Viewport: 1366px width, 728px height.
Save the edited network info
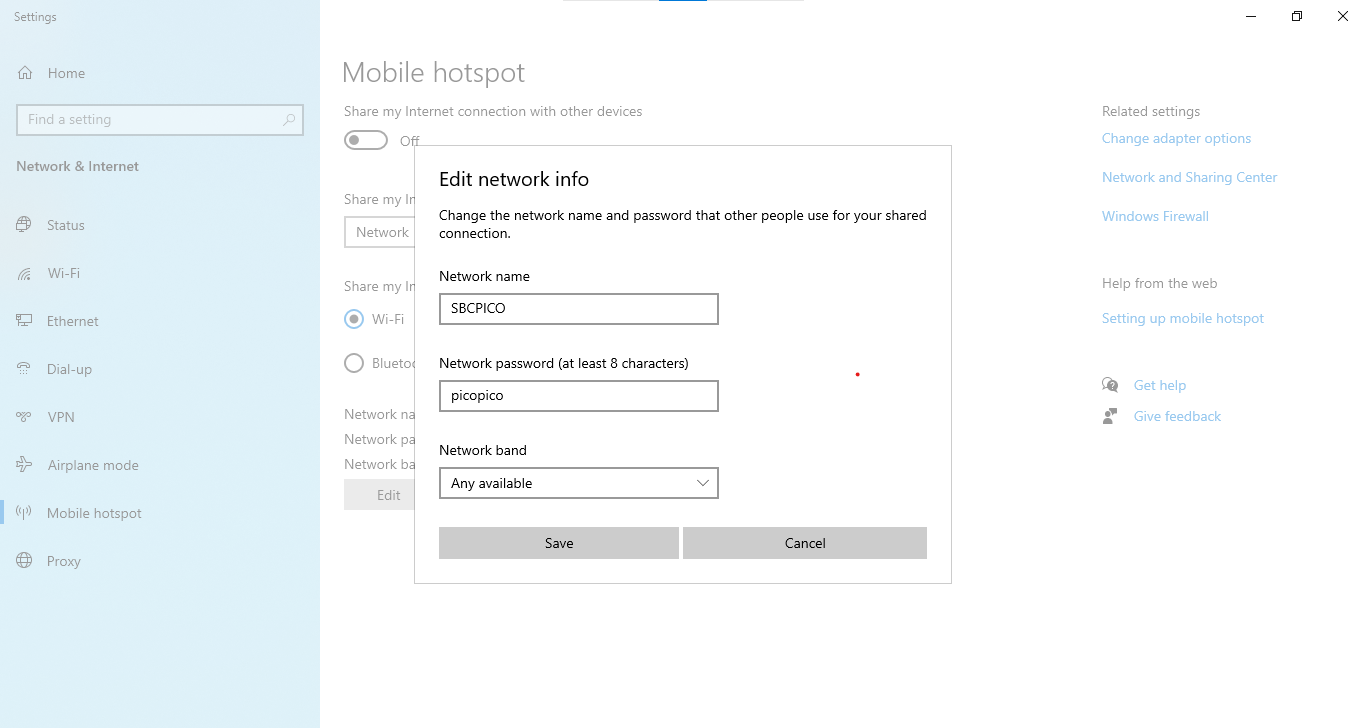tap(558, 543)
